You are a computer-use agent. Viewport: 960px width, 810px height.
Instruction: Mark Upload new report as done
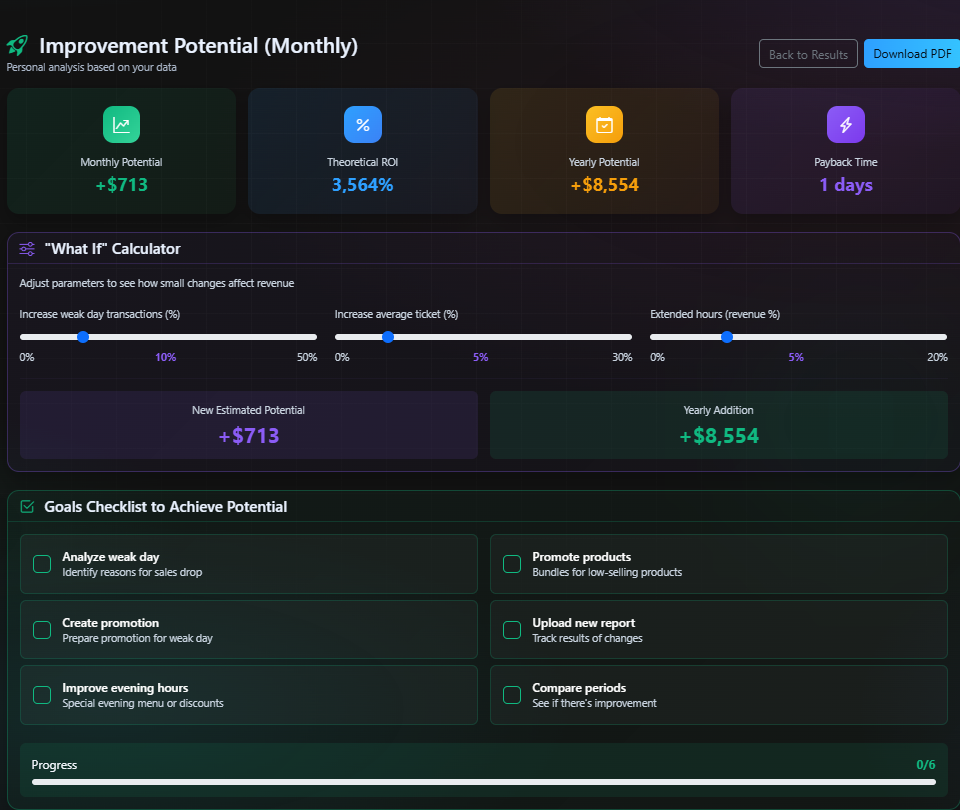(x=511, y=630)
